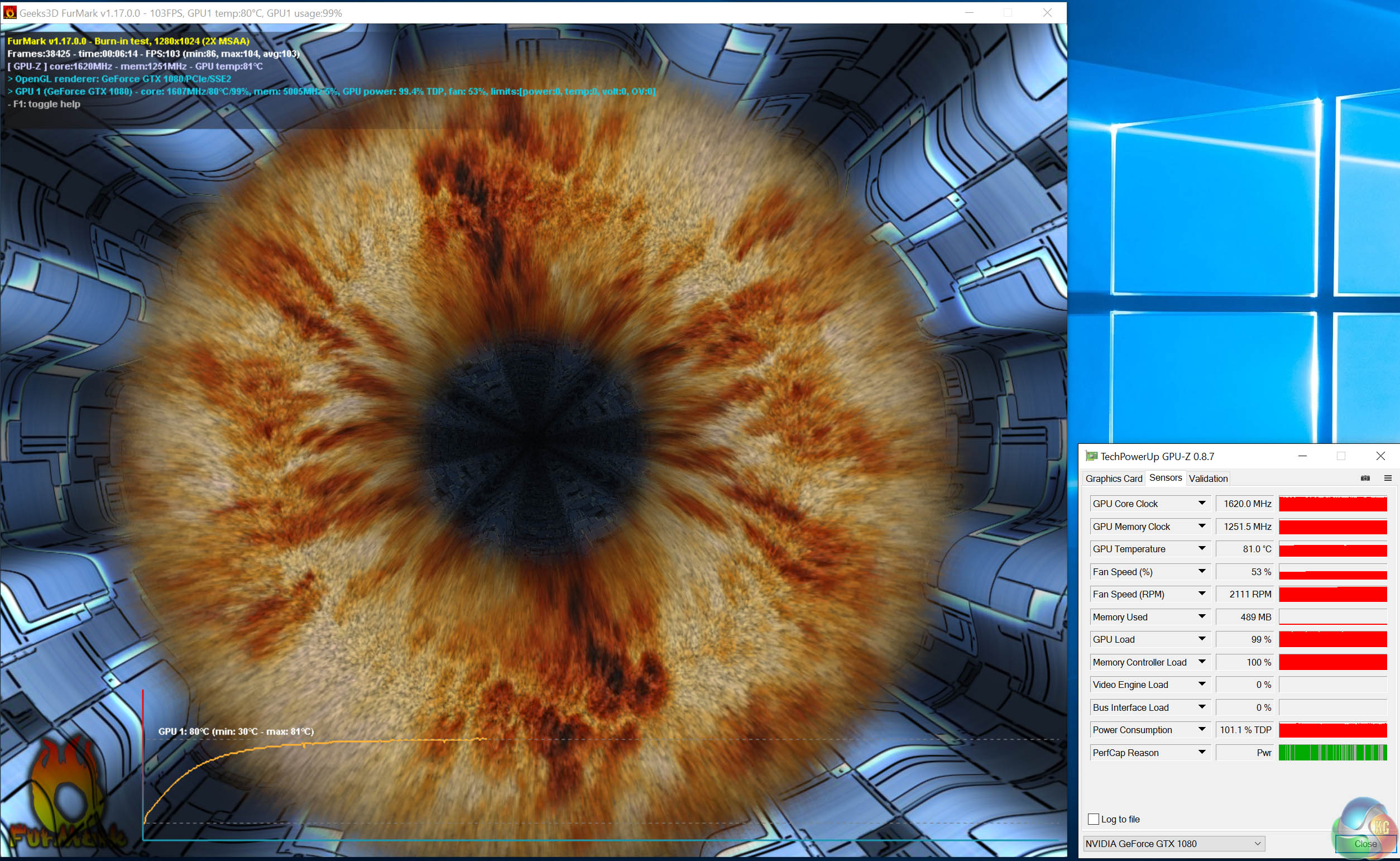Click the GPU-Z title bar app icon
The image size is (1400, 861).
(x=1091, y=456)
